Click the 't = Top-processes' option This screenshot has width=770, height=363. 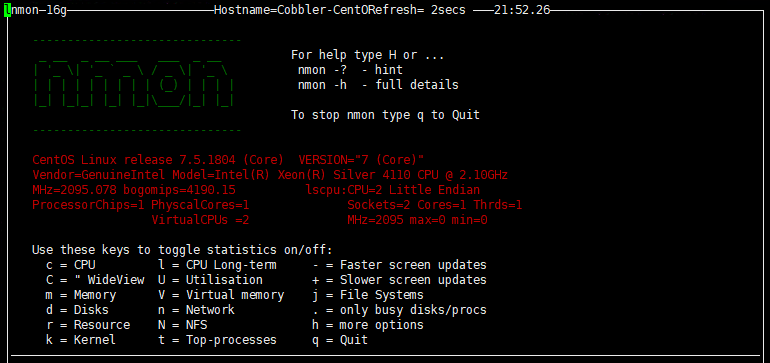[x=218, y=340]
